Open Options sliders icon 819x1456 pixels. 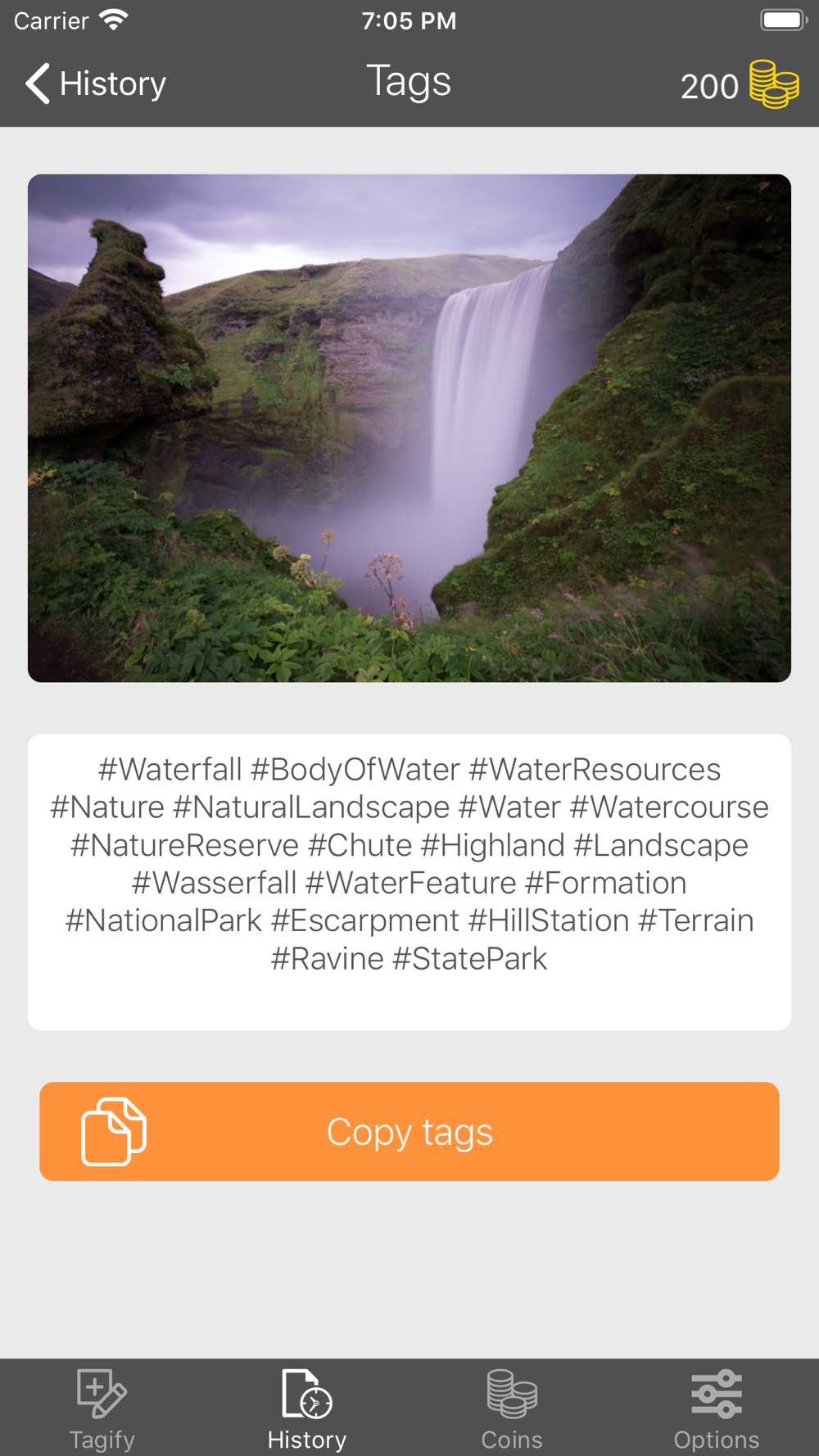(x=717, y=1393)
